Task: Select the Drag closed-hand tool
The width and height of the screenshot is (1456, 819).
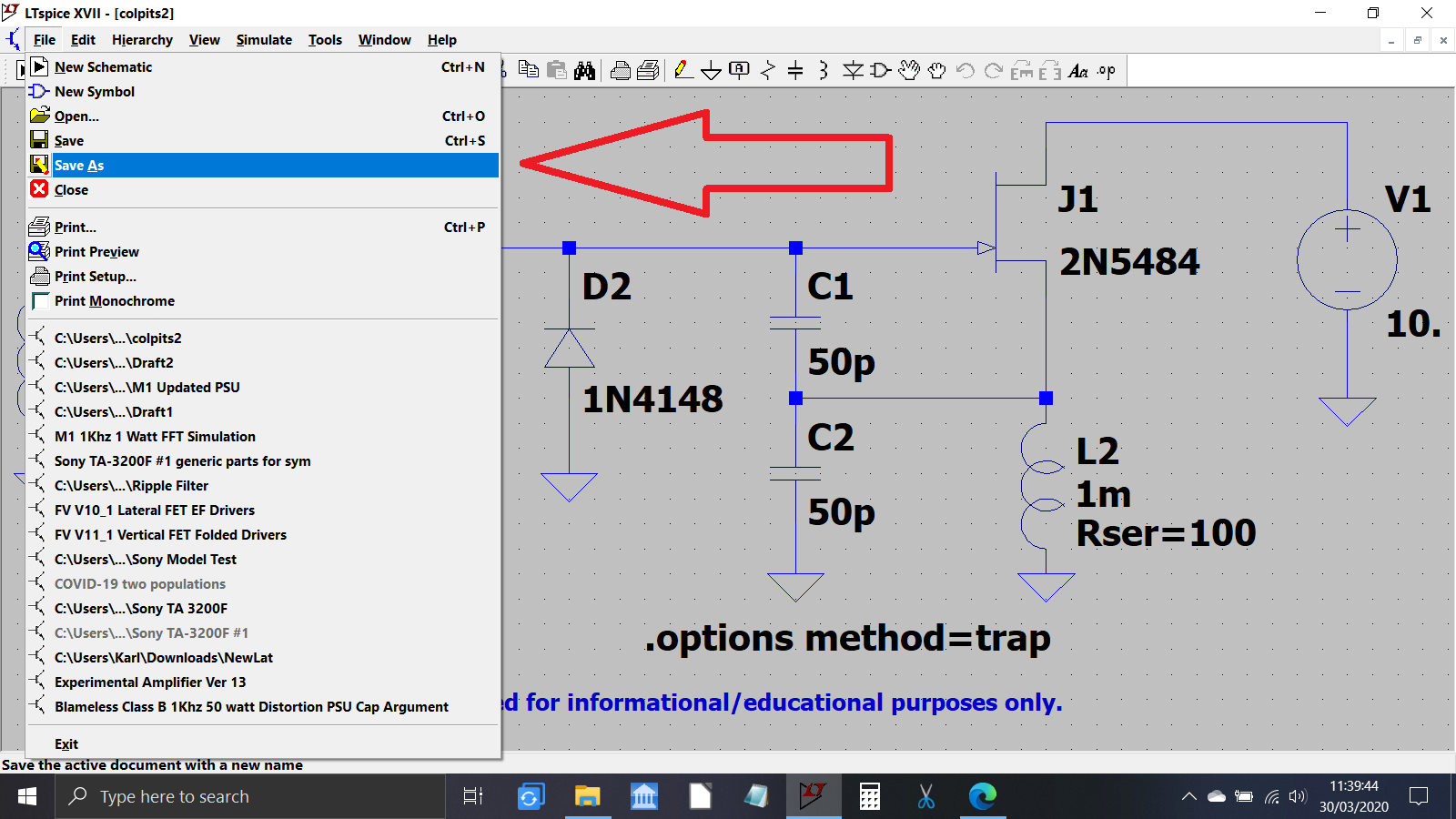Action: [936, 70]
